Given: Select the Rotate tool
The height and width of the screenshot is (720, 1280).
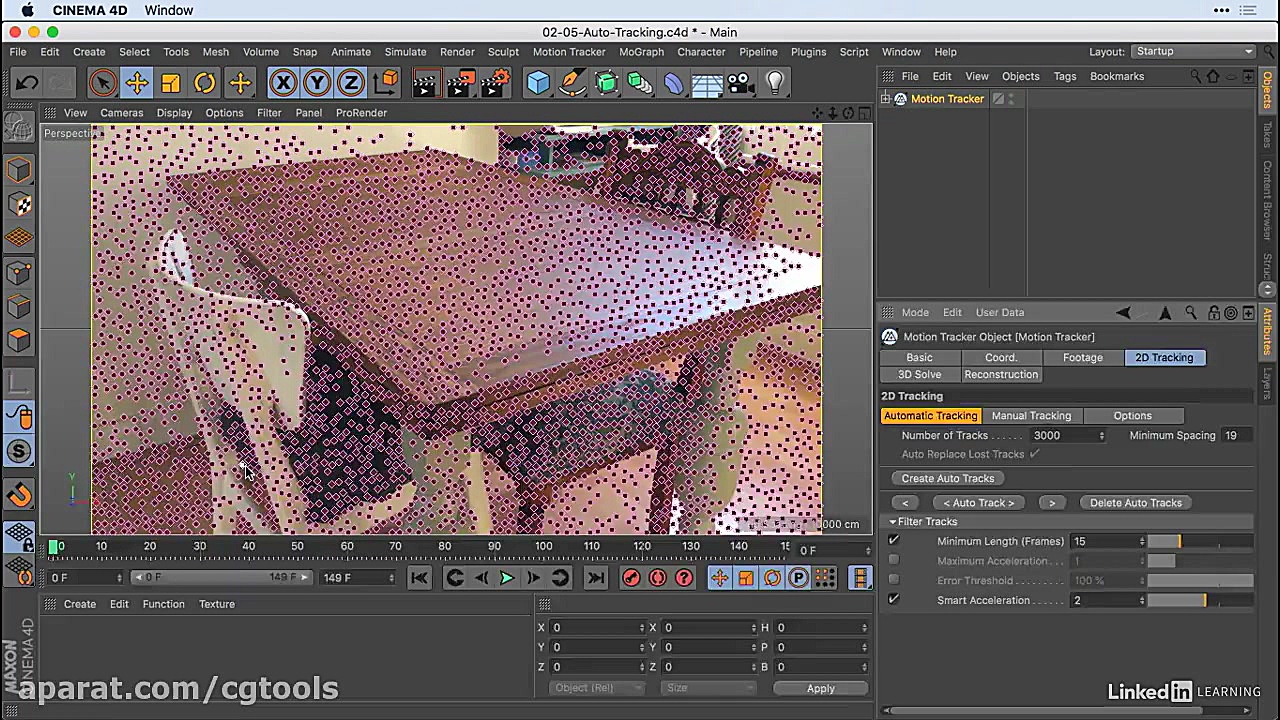Looking at the screenshot, I should pyautogui.click(x=205, y=83).
